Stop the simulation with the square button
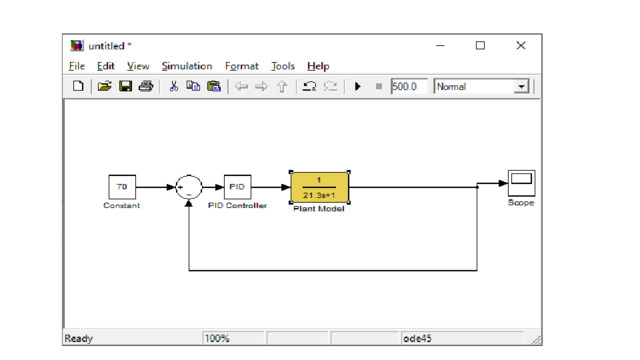This screenshot has width=640, height=360. coord(379,87)
